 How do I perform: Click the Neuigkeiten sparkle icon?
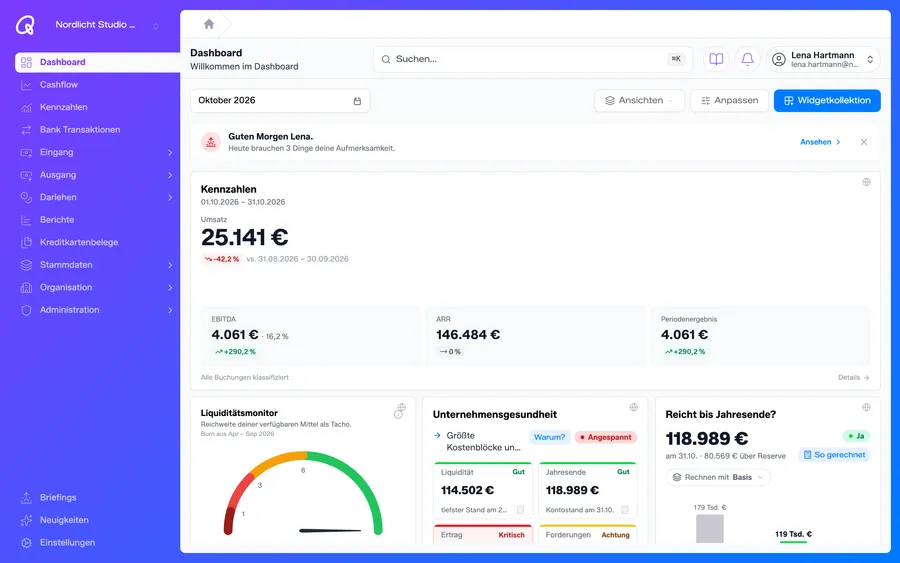pos(26,520)
